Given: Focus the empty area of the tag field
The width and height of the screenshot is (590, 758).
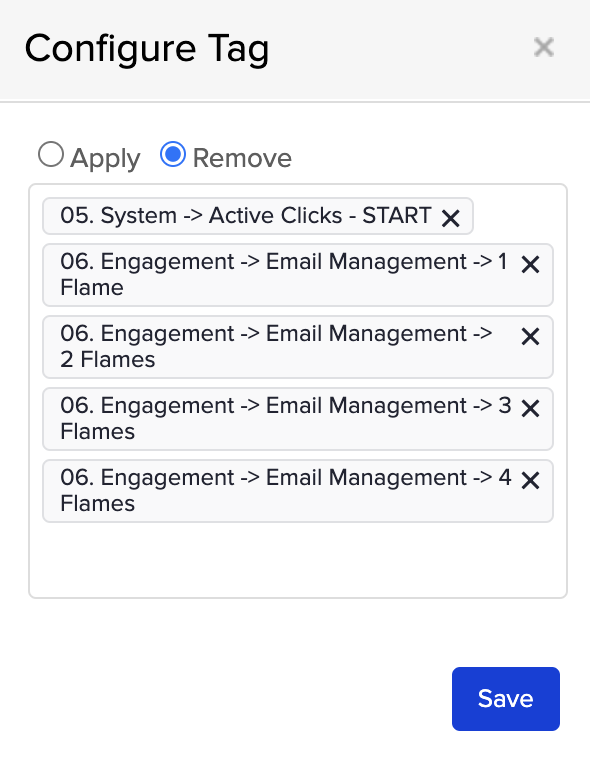Looking at the screenshot, I should pyautogui.click(x=298, y=560).
